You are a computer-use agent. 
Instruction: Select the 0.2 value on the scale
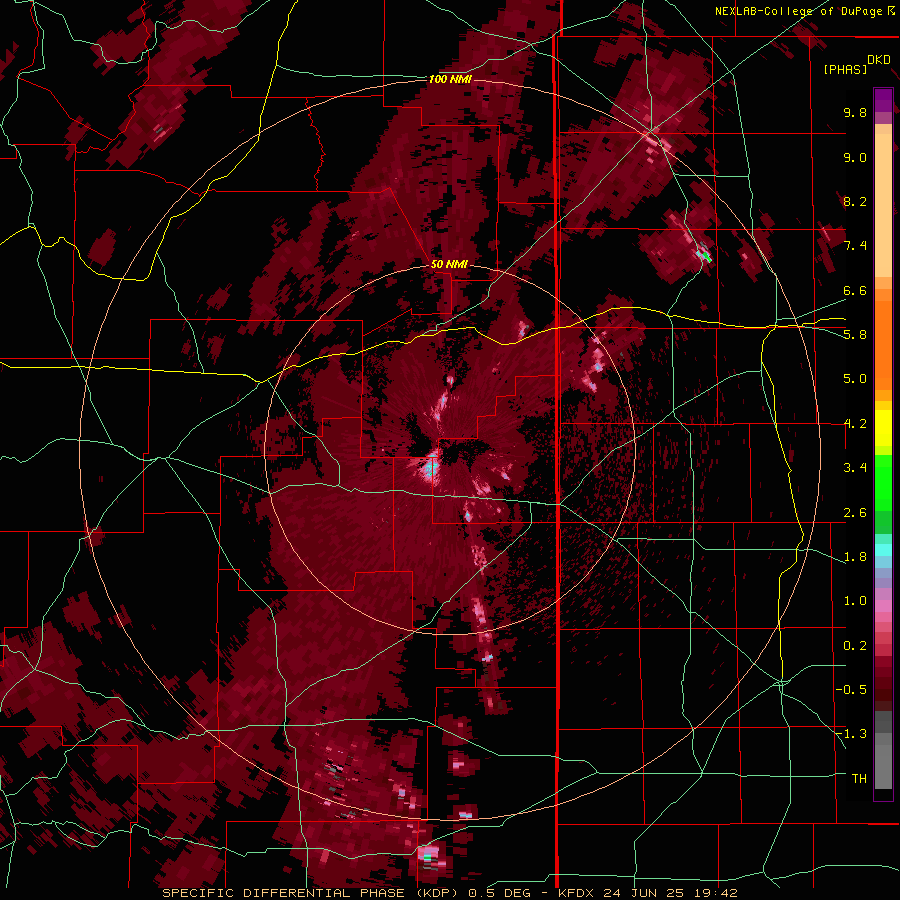[x=855, y=646]
